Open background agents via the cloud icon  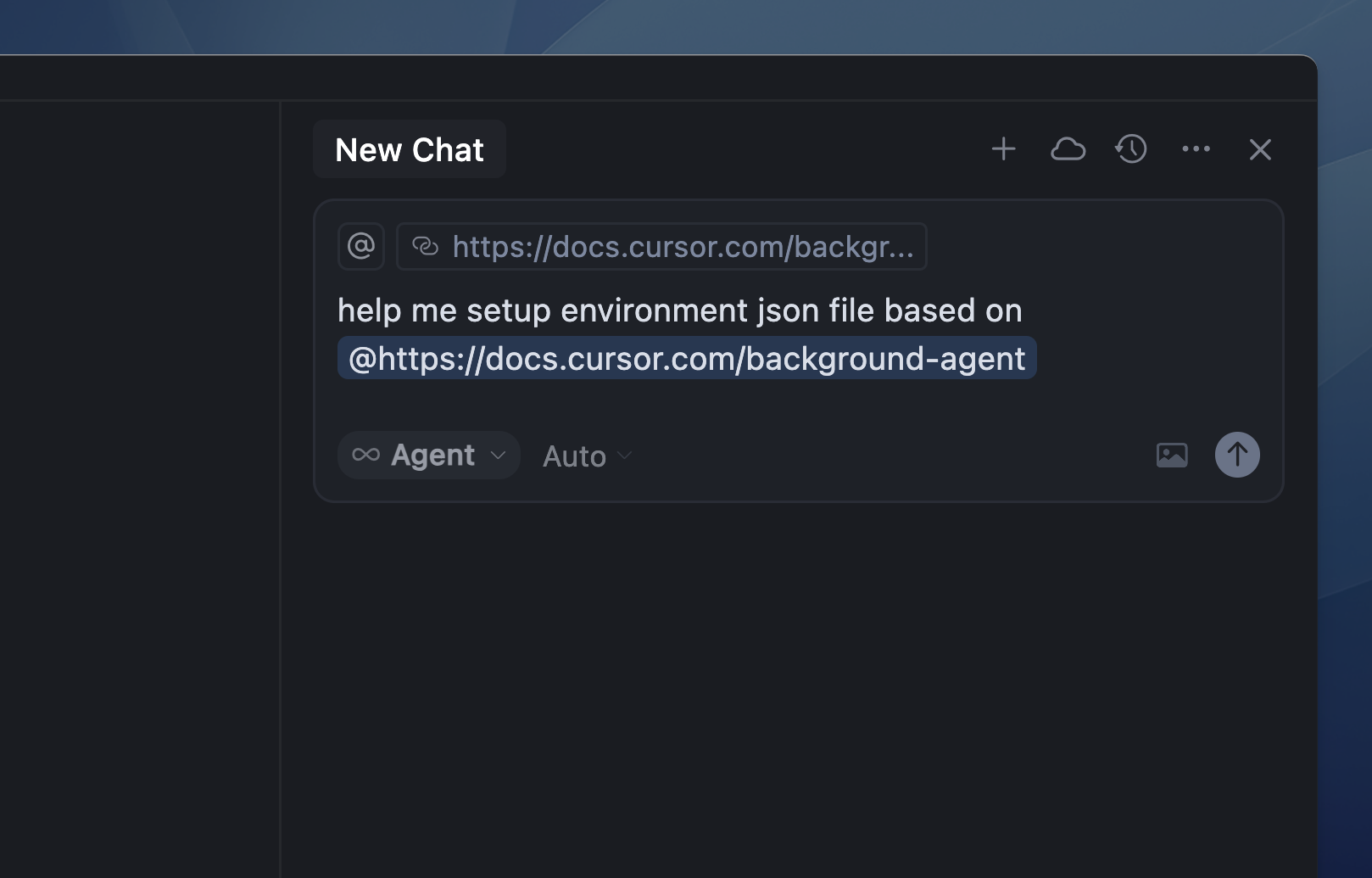1068,149
